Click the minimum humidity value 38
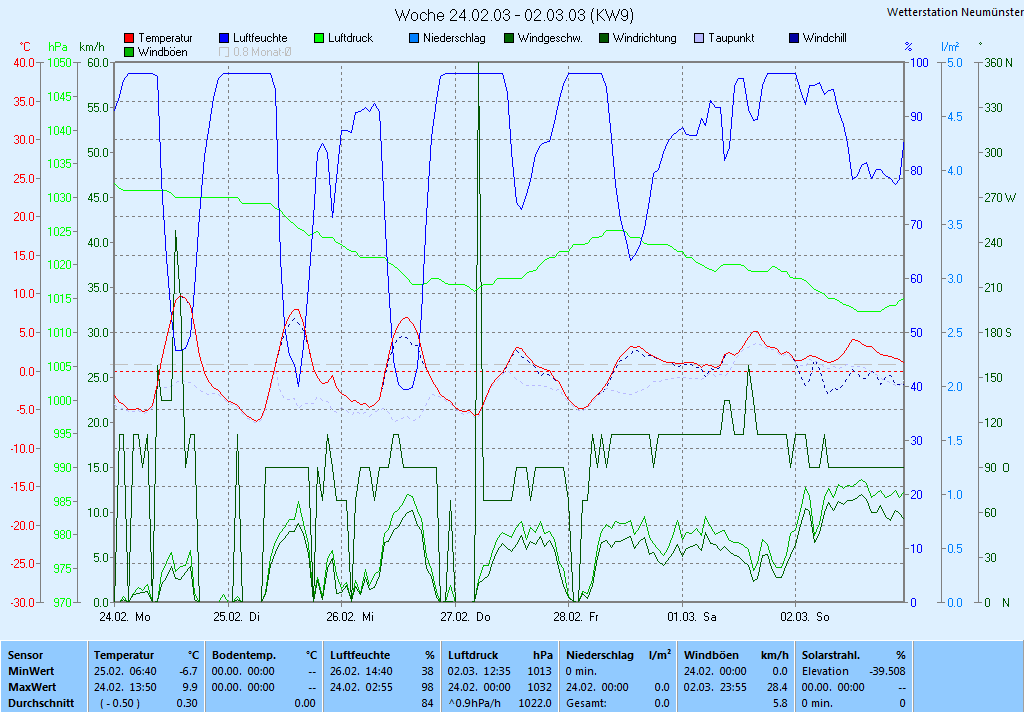 (427, 671)
